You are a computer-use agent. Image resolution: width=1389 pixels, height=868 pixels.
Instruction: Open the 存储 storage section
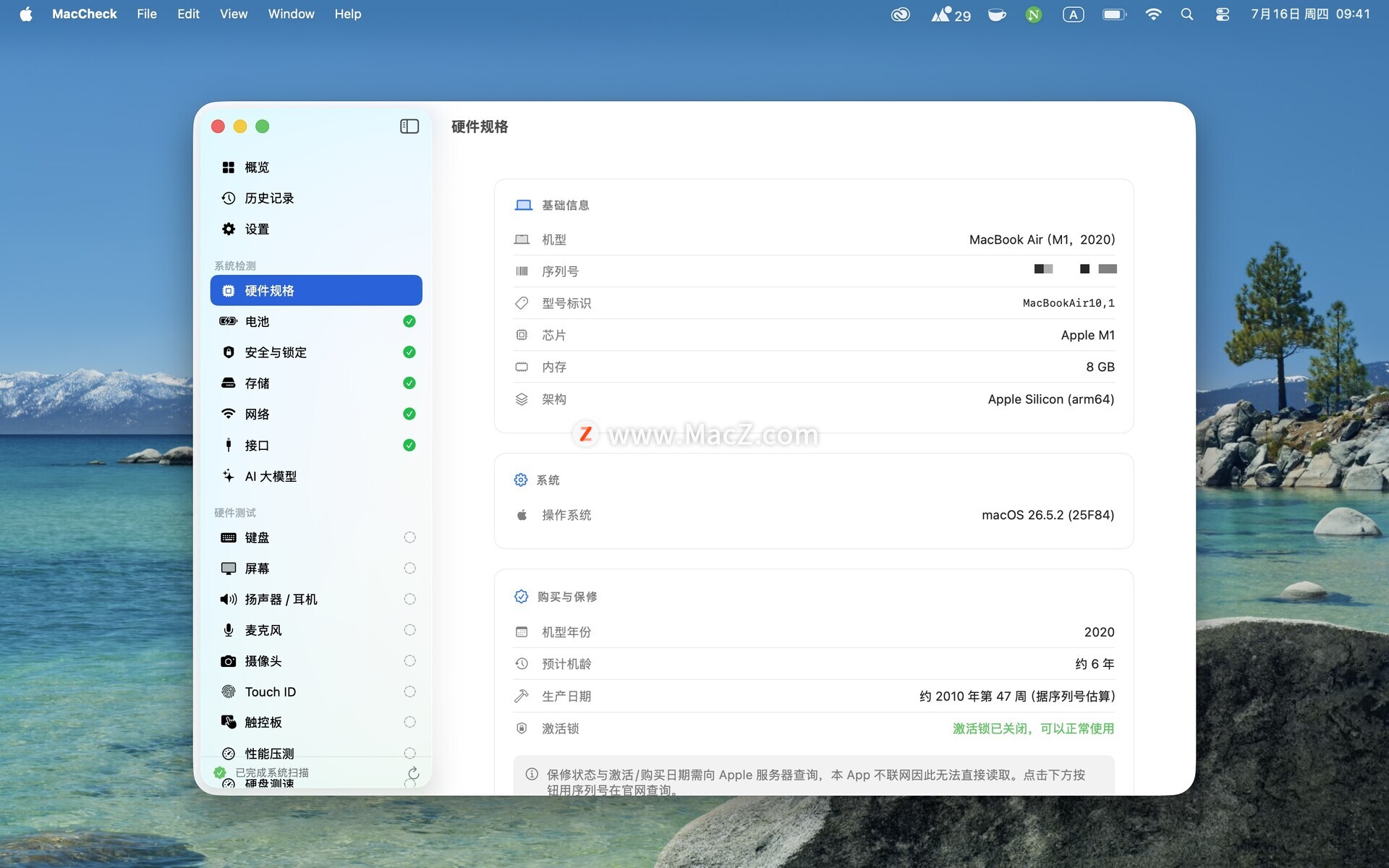316,383
